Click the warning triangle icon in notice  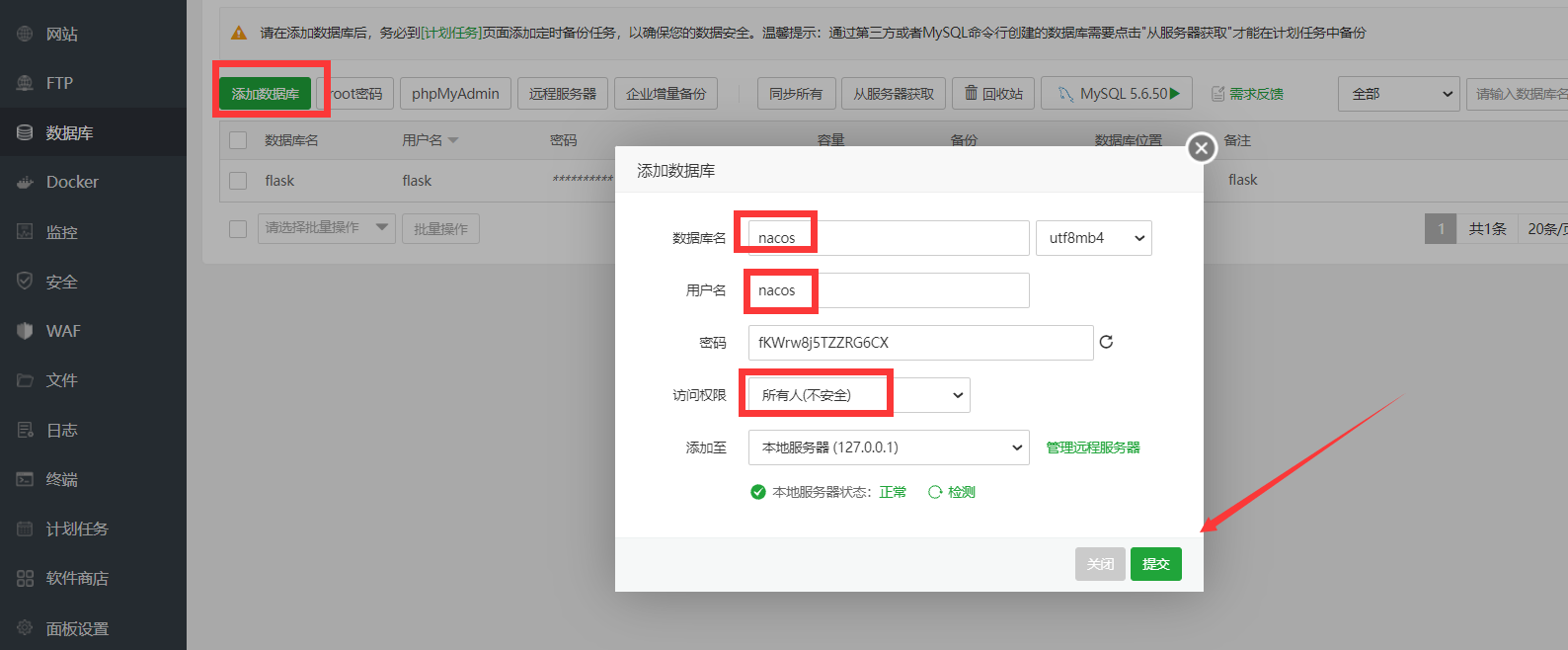239,33
